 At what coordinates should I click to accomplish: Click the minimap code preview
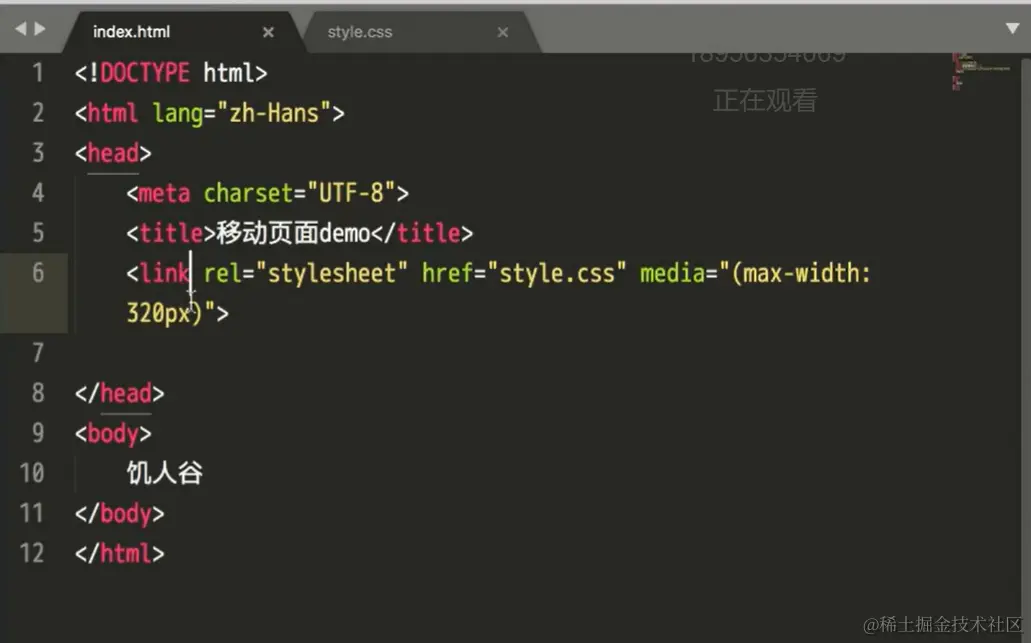[980, 71]
